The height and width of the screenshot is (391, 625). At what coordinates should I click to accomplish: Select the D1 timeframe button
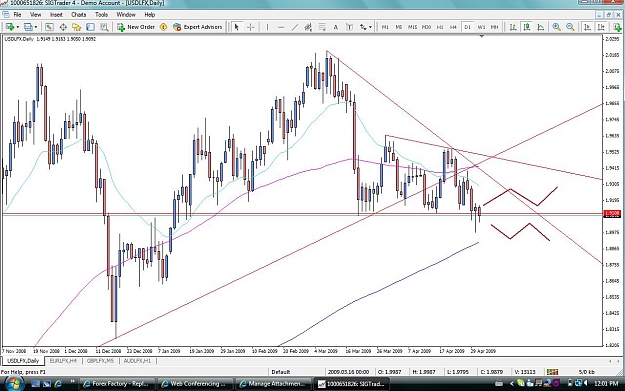click(x=467, y=27)
